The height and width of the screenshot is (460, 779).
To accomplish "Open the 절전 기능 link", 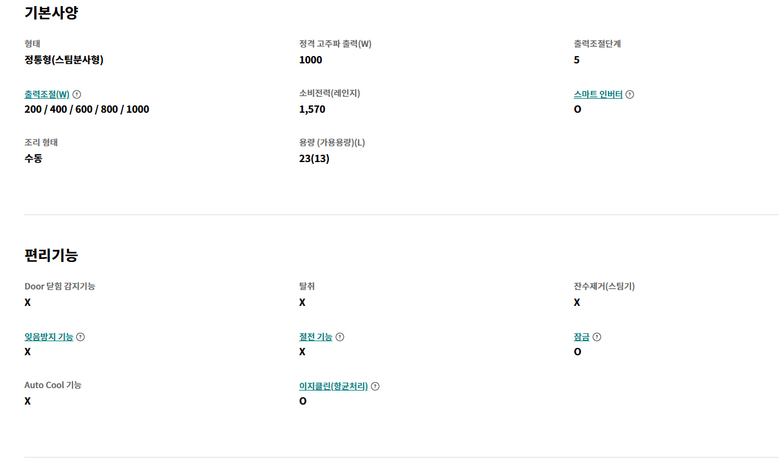I will click(315, 337).
